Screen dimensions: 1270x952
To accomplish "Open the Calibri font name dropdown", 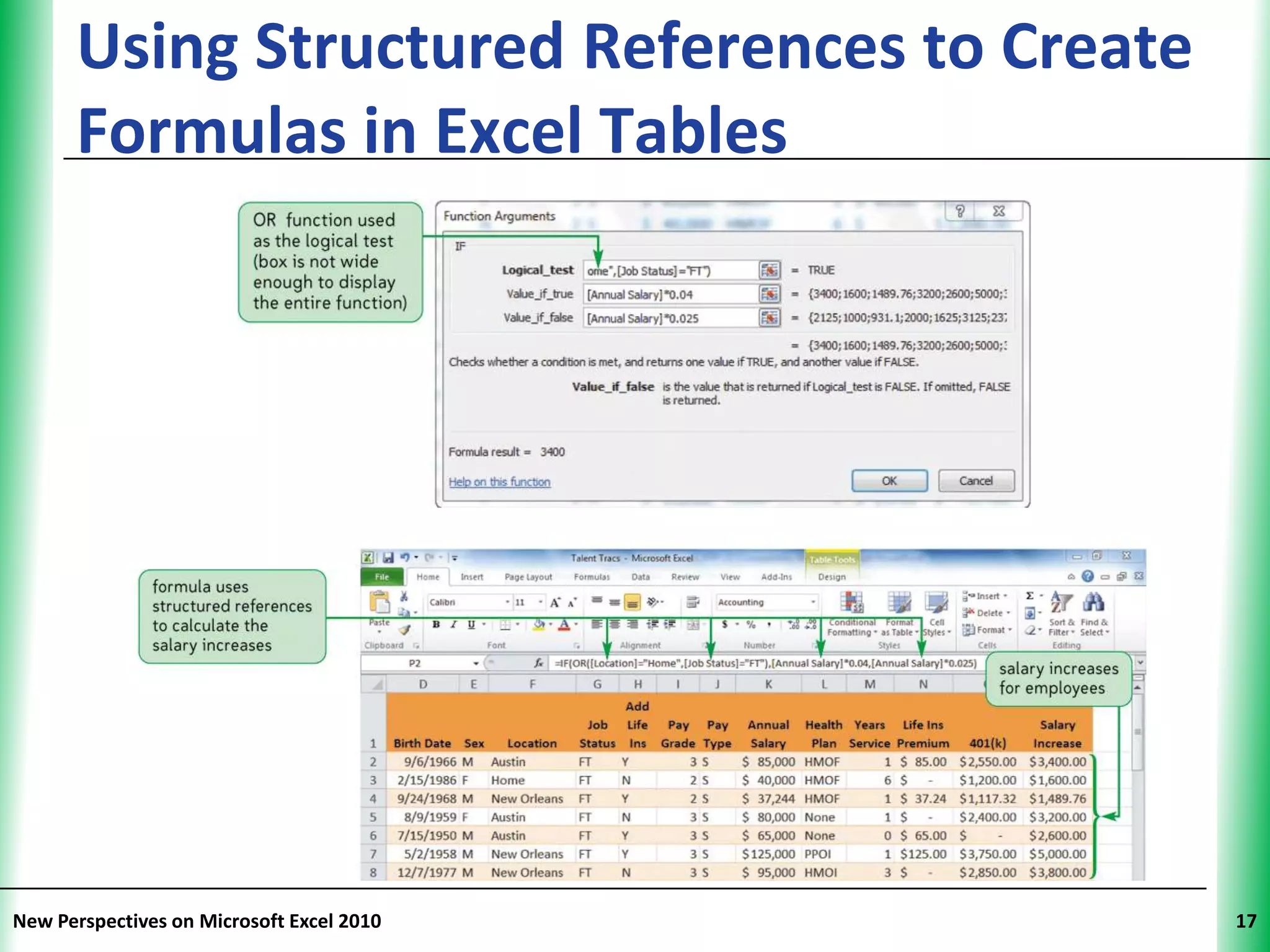I will 507,602.
